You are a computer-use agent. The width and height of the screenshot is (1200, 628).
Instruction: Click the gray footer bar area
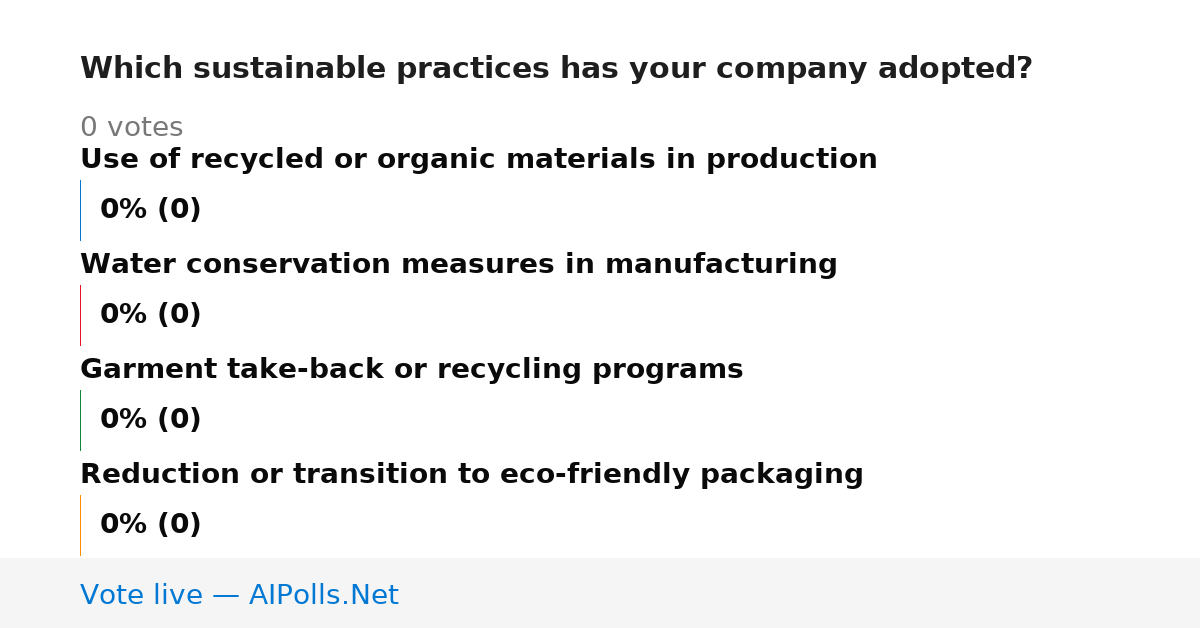(x=600, y=593)
